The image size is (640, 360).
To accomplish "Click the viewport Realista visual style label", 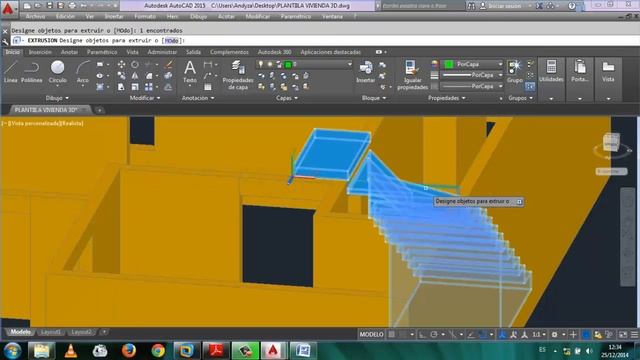I will (x=71, y=123).
